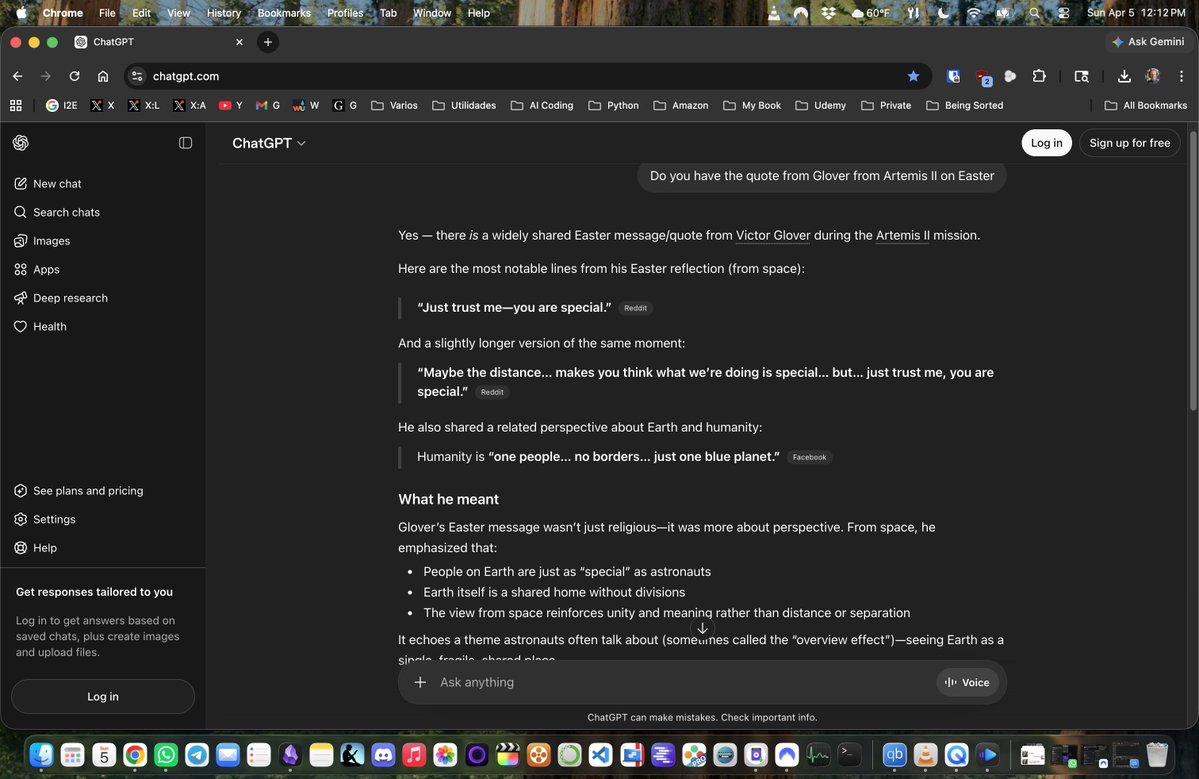Screen dimensions: 1199x779
Task: Go forward in Chrome
Action: 46,76
